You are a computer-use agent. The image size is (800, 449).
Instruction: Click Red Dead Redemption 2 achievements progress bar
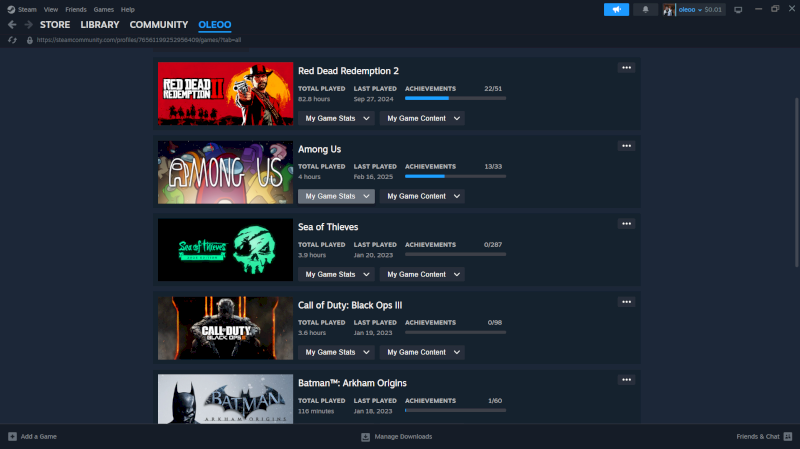coord(456,98)
